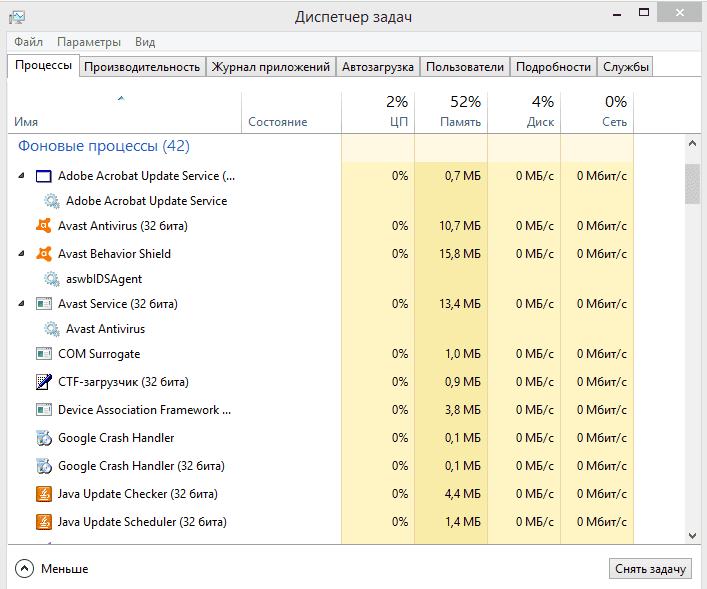
Task: Click the Task Manager title bar icon
Action: (x=17, y=17)
